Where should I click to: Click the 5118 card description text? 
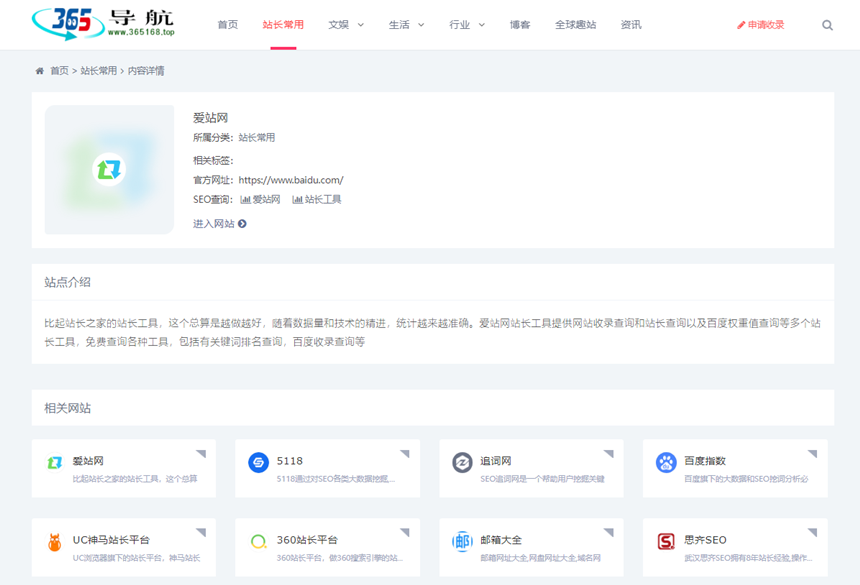click(x=336, y=479)
